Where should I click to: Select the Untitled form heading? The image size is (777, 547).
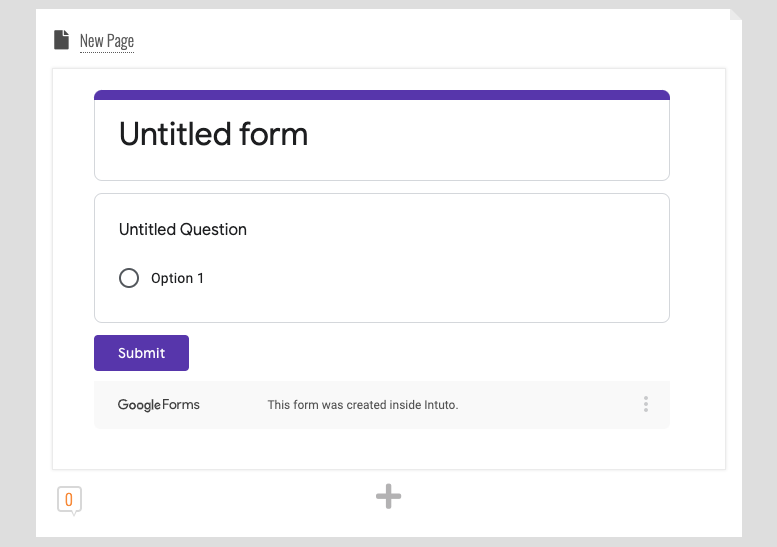(x=213, y=134)
